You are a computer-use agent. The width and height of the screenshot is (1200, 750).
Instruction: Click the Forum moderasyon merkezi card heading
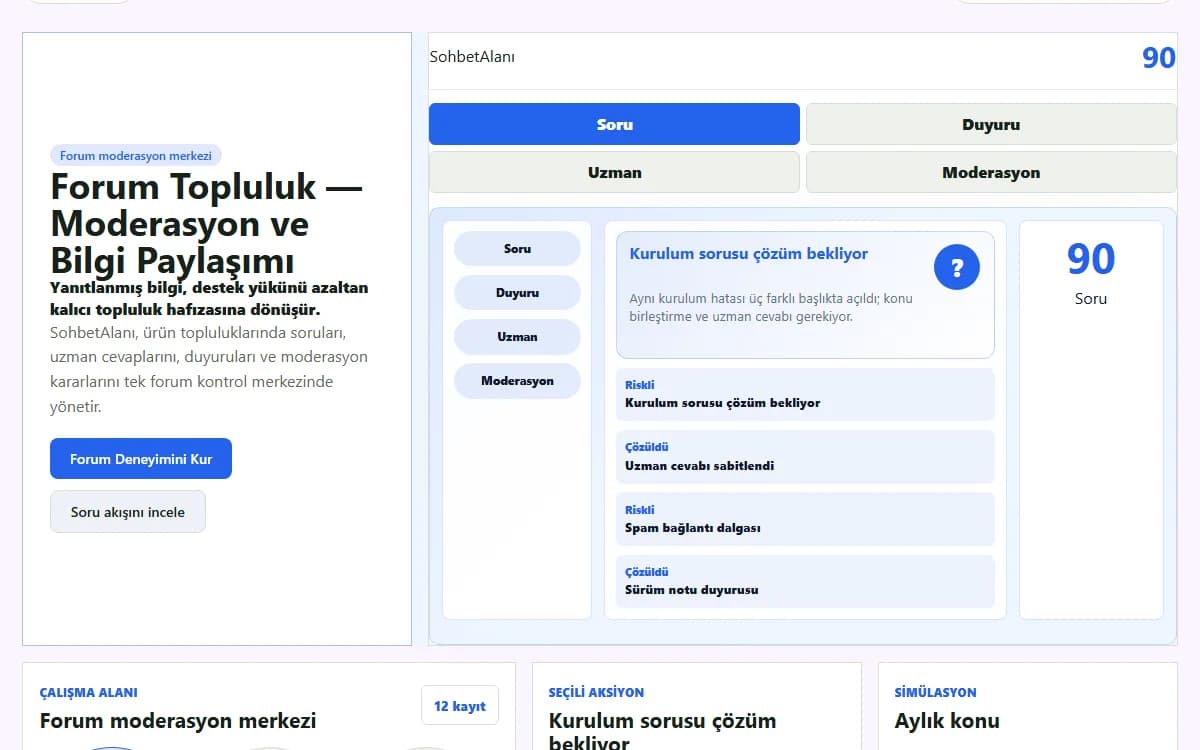click(x=178, y=721)
